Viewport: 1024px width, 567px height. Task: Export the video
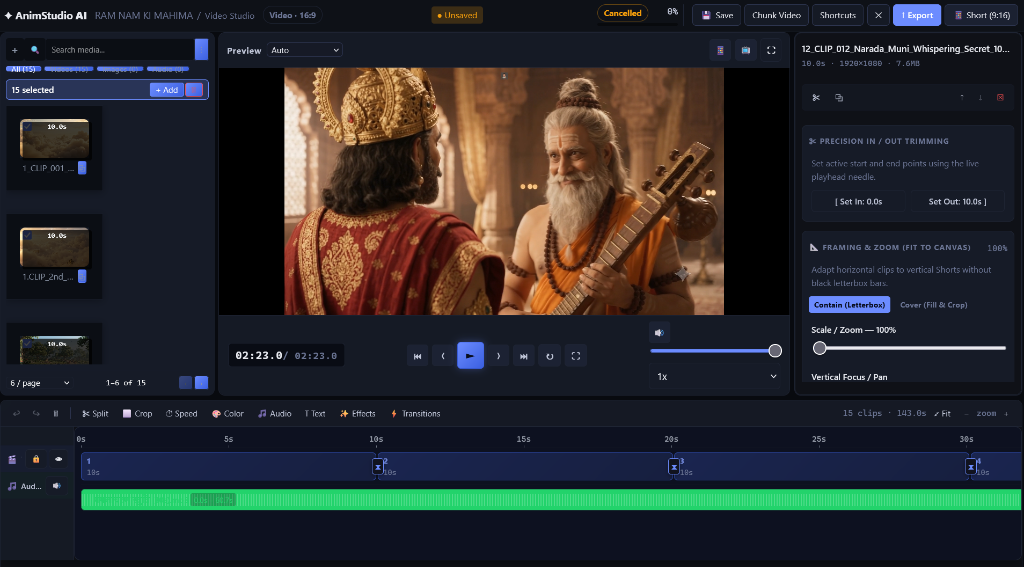point(917,15)
